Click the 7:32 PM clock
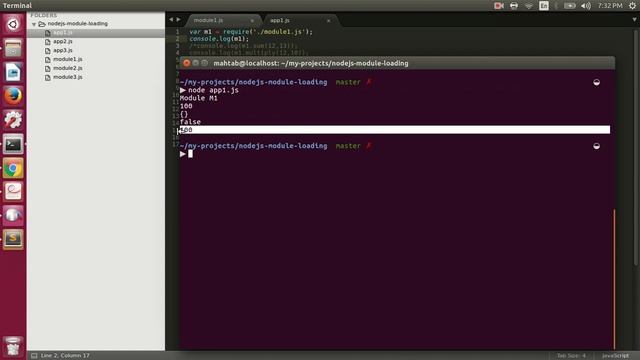The height and width of the screenshot is (360, 640). pyautogui.click(x=610, y=6)
